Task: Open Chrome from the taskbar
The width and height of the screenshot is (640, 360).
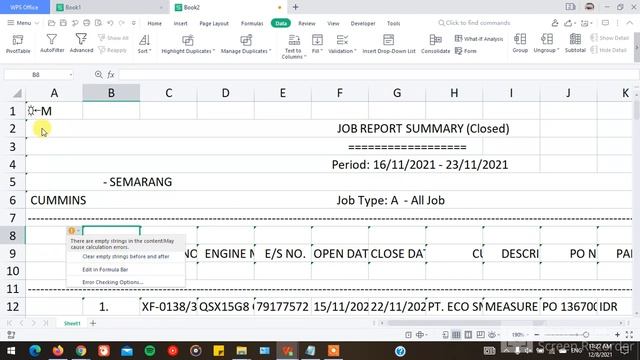Action: pyautogui.click(x=81, y=351)
